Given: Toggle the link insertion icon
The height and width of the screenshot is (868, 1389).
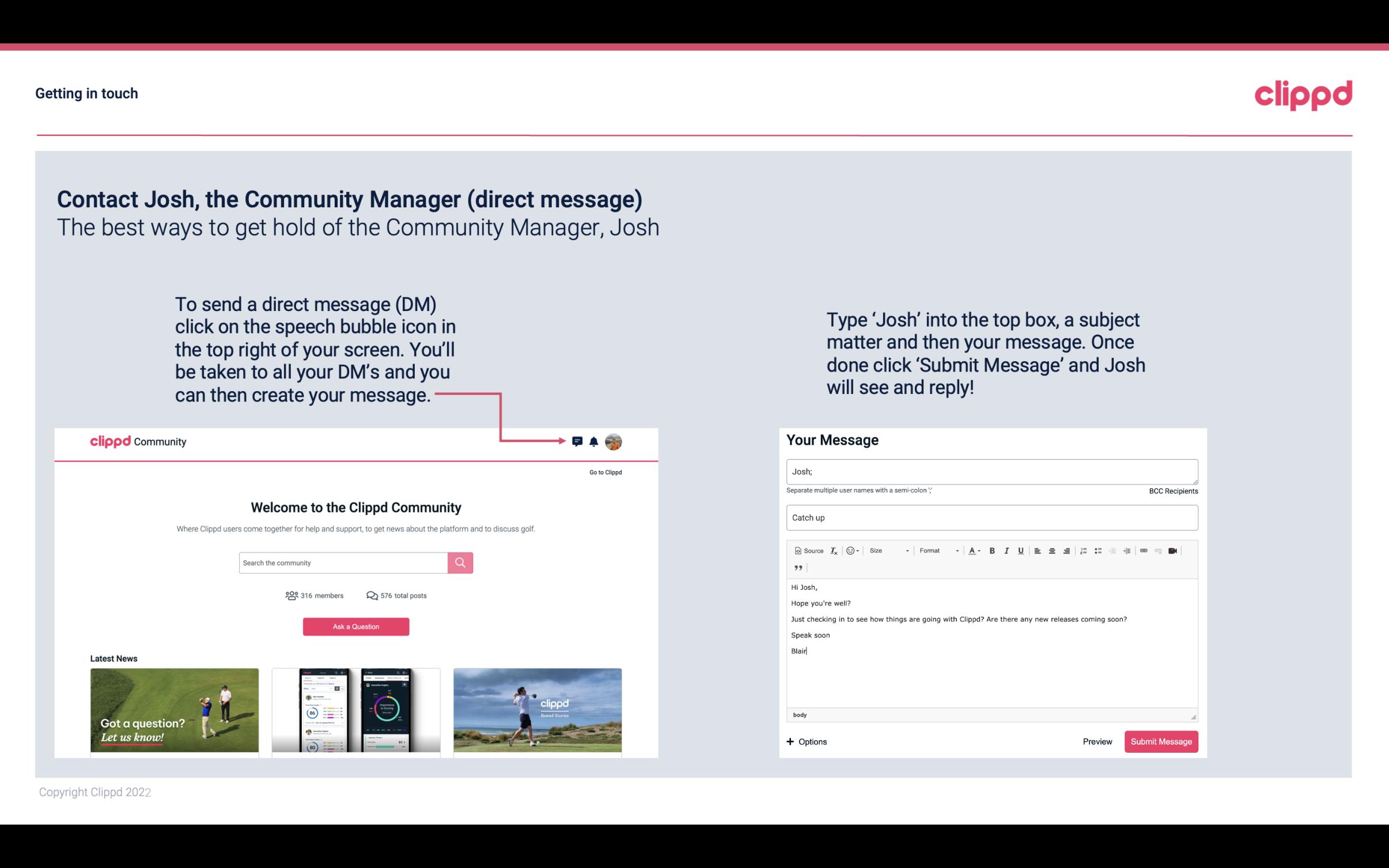Looking at the screenshot, I should [1145, 550].
